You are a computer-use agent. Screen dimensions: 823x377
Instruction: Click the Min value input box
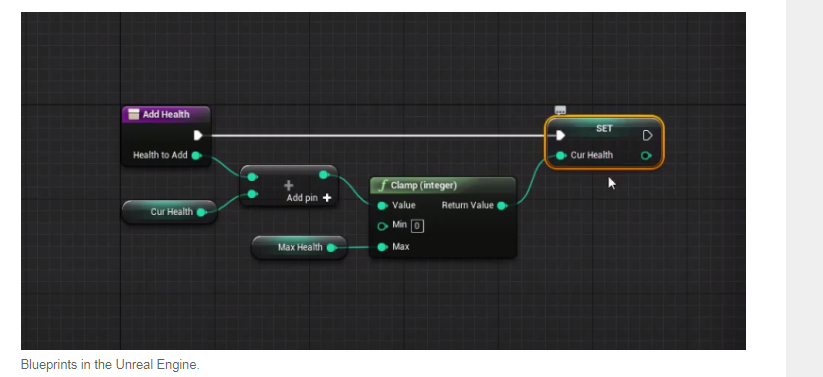(417, 226)
